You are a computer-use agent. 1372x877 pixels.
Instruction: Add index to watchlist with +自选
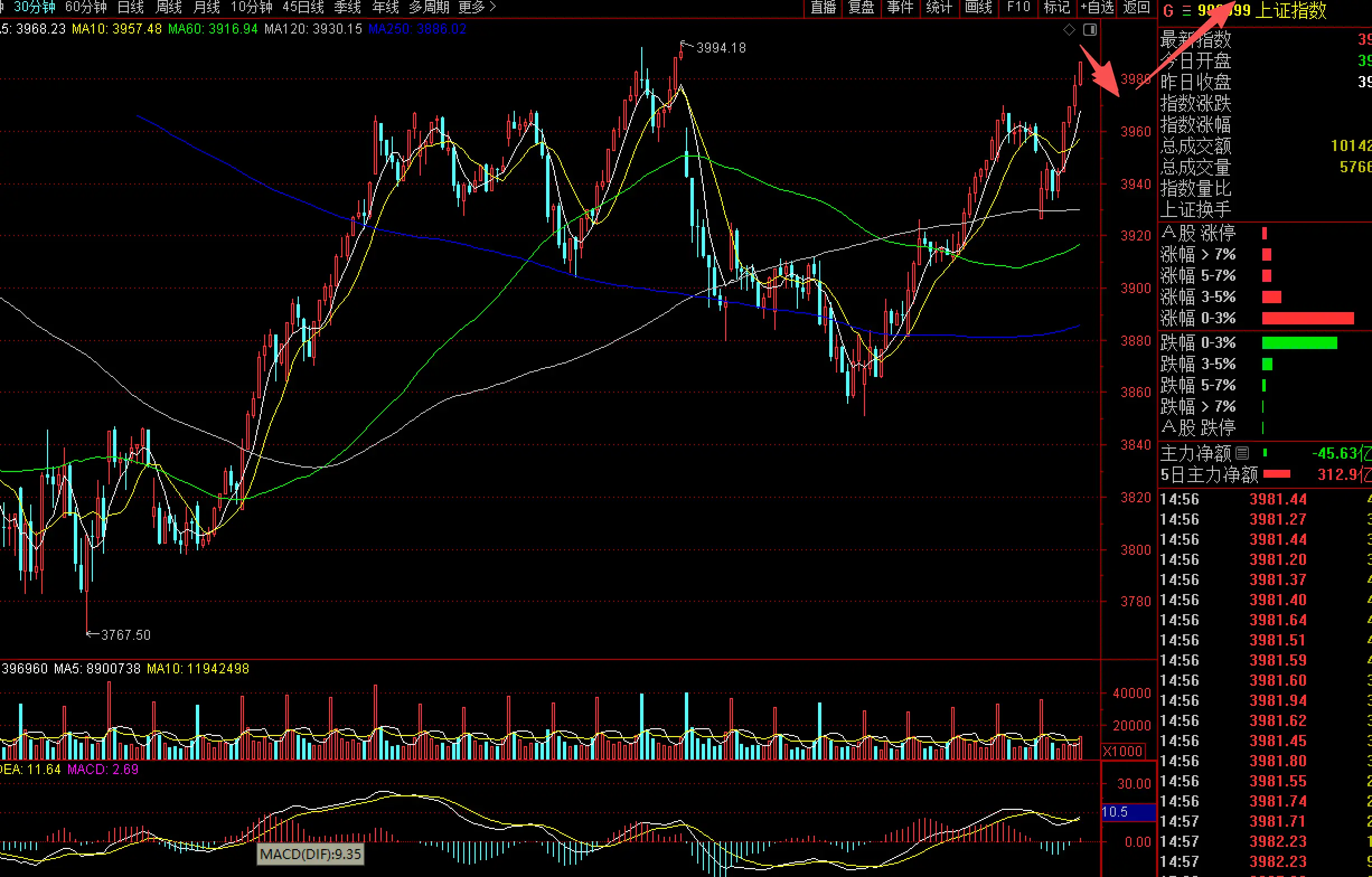1097,7
